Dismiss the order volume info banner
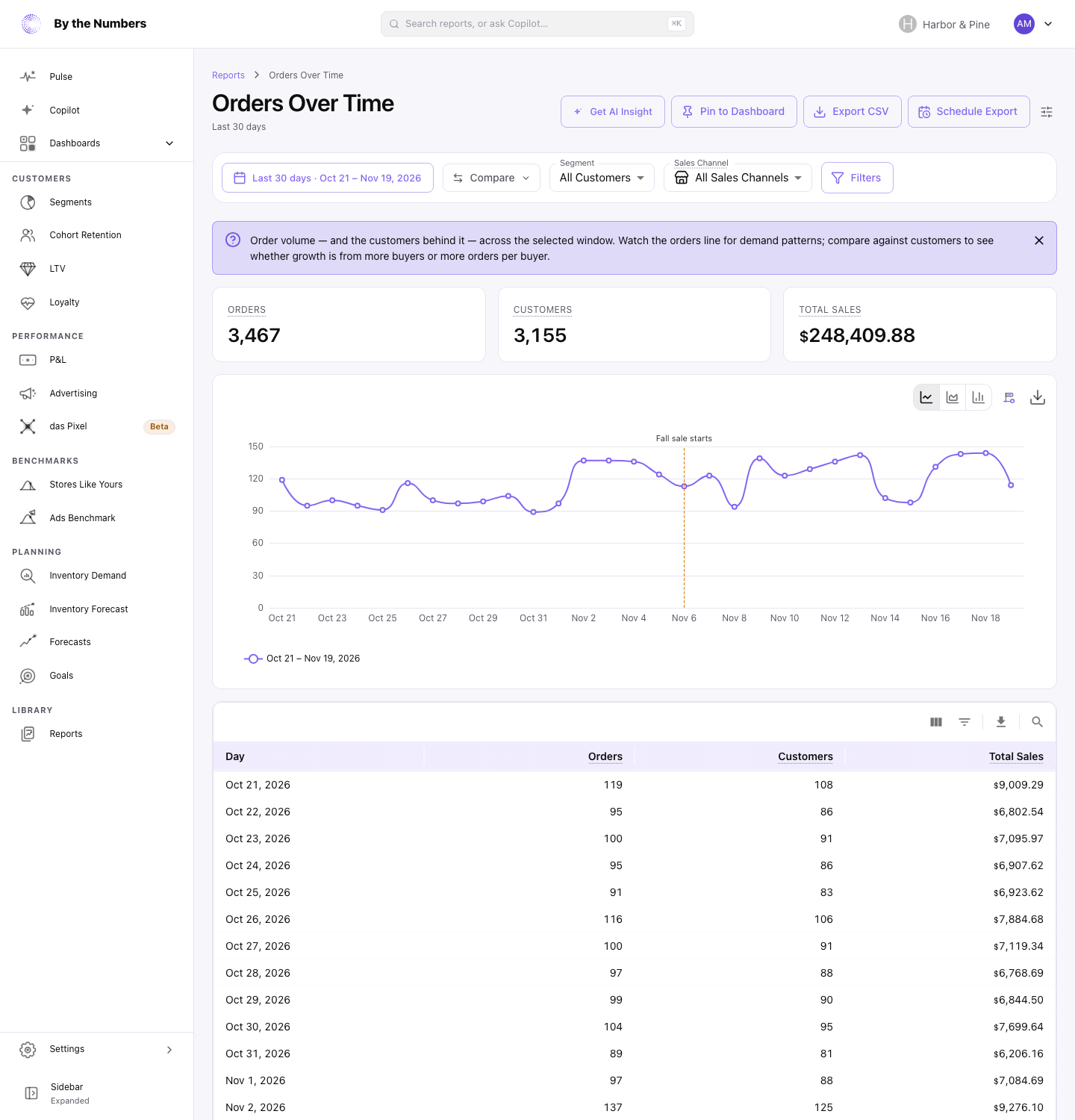 1039,240
